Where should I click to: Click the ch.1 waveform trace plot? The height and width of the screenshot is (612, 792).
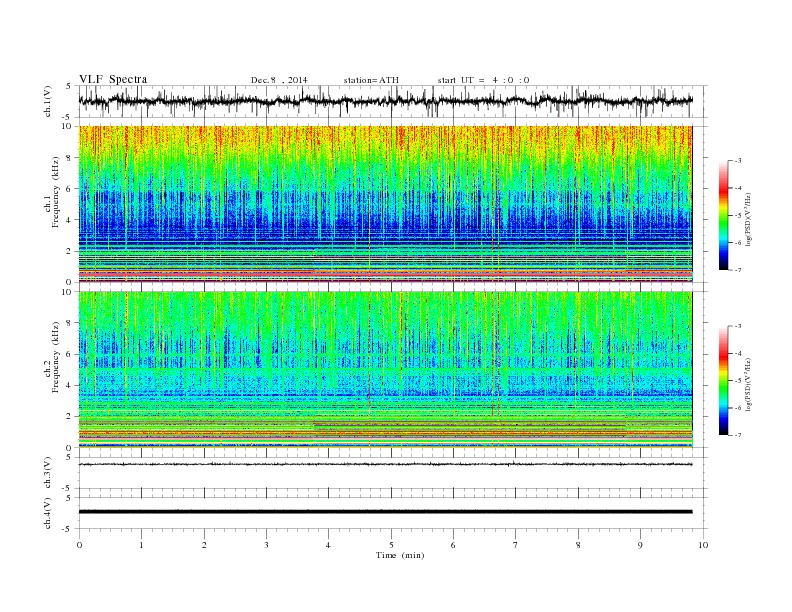(385, 101)
